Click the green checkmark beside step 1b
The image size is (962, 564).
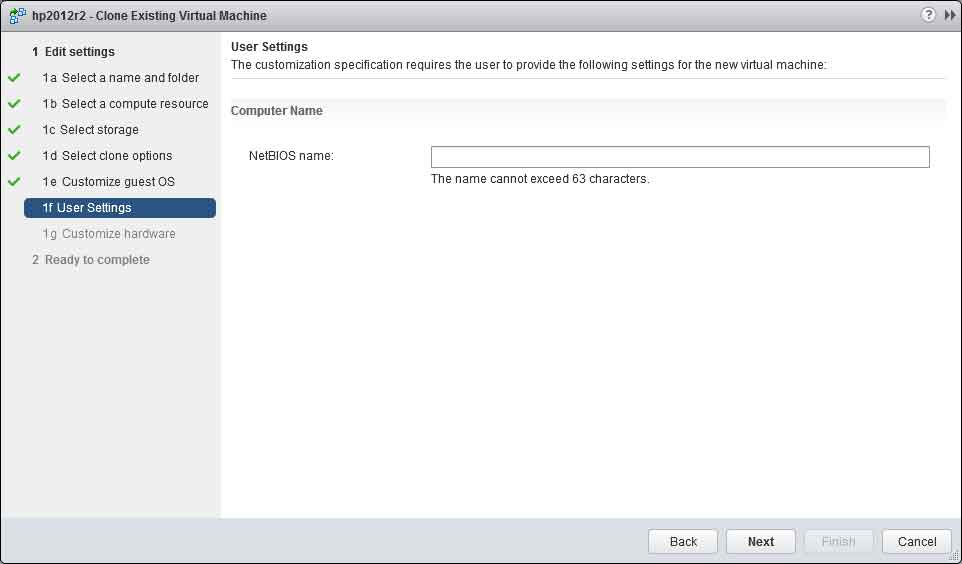(14, 104)
